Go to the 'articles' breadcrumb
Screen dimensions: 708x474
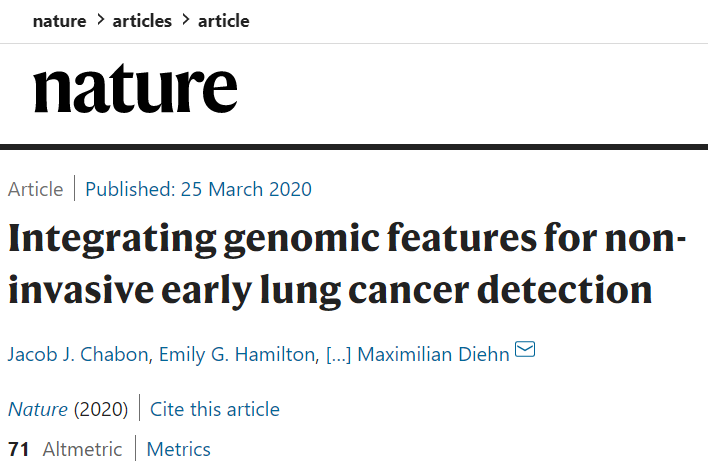[x=142, y=20]
